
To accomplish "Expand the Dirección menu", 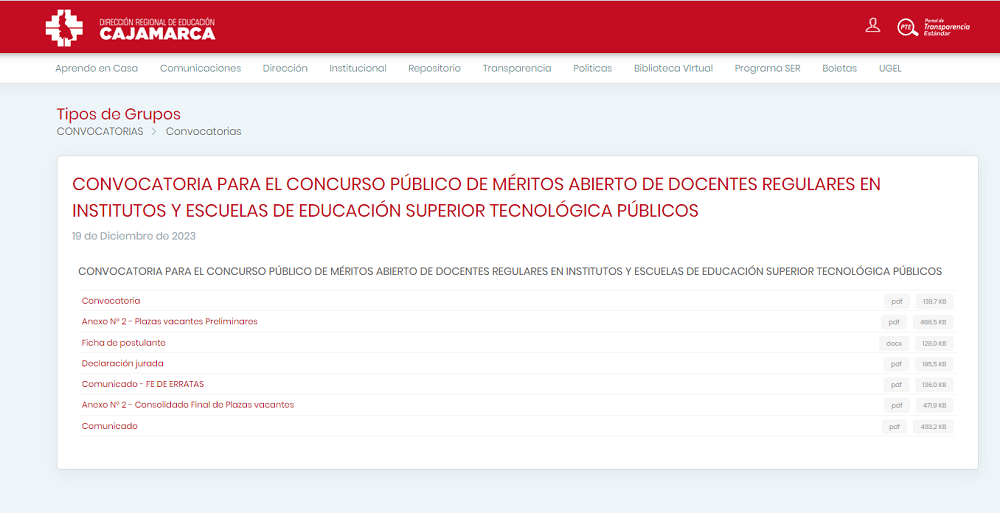I will tap(285, 68).
